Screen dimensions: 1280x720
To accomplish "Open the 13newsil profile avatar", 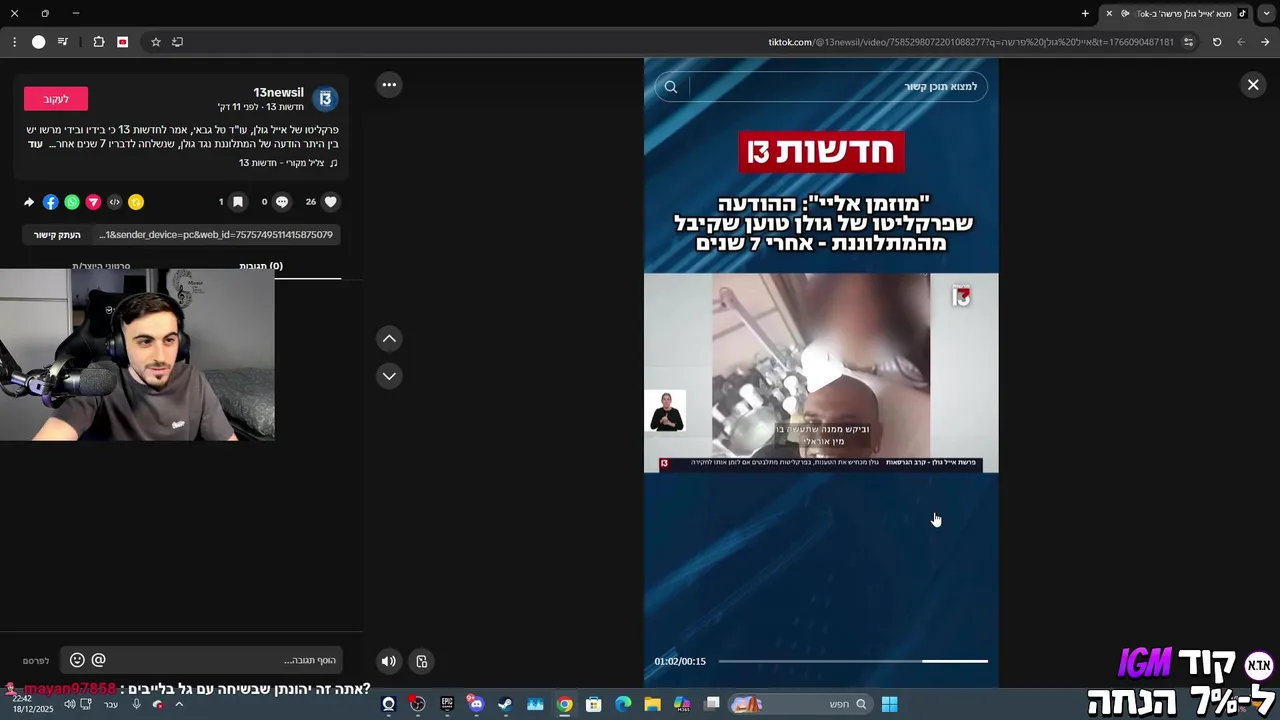I will [x=325, y=99].
